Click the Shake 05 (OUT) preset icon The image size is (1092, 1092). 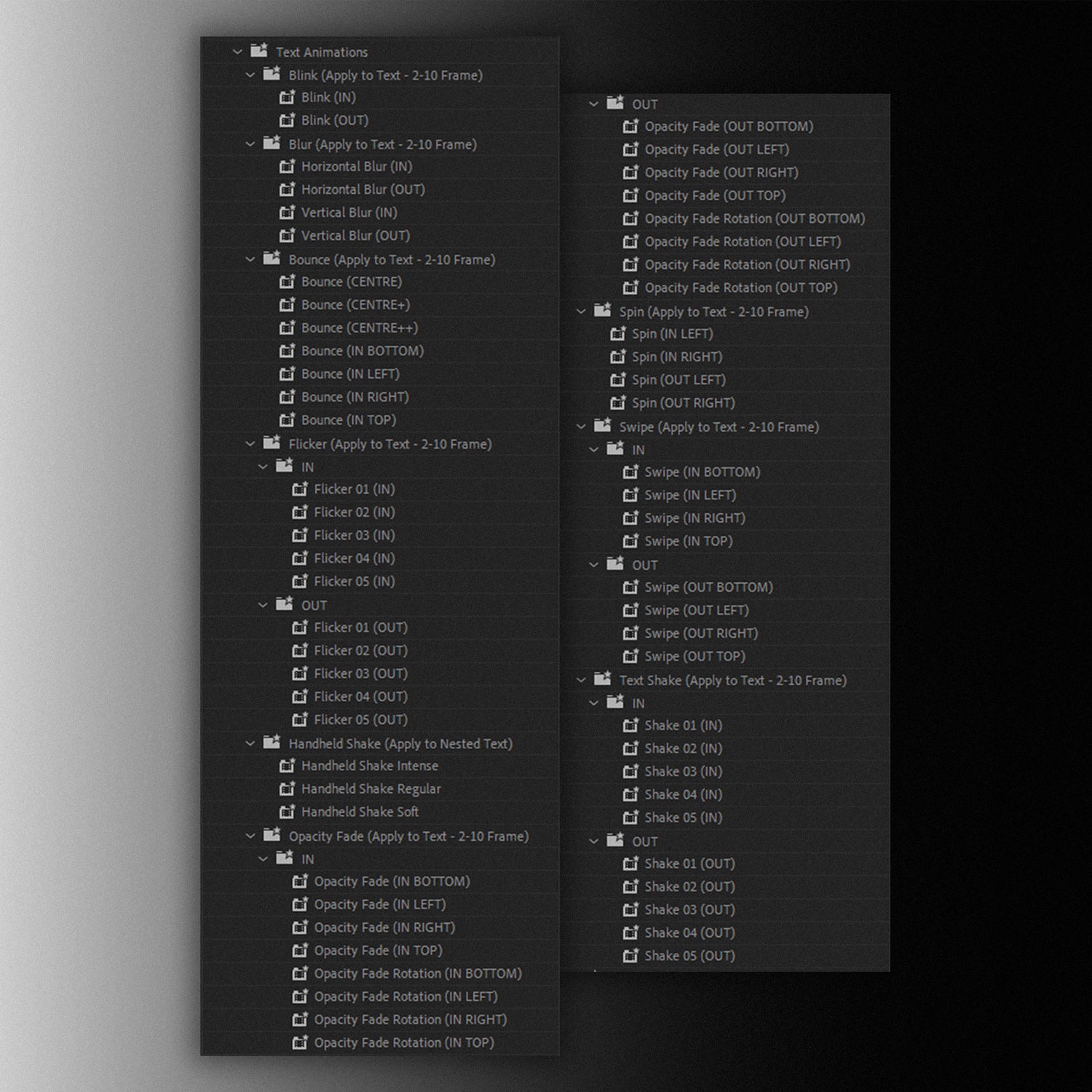click(630, 957)
